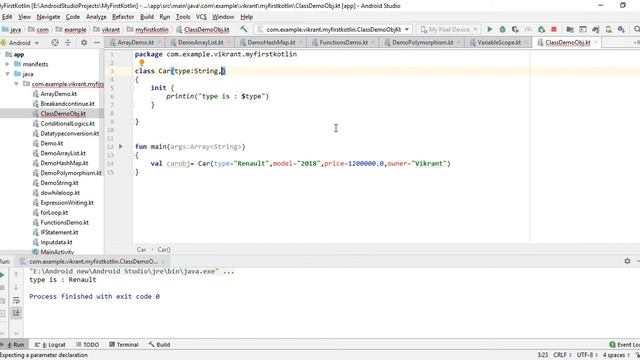The height and width of the screenshot is (360, 640).
Task: Collapse com.example.vikrant package node
Action: point(17,84)
